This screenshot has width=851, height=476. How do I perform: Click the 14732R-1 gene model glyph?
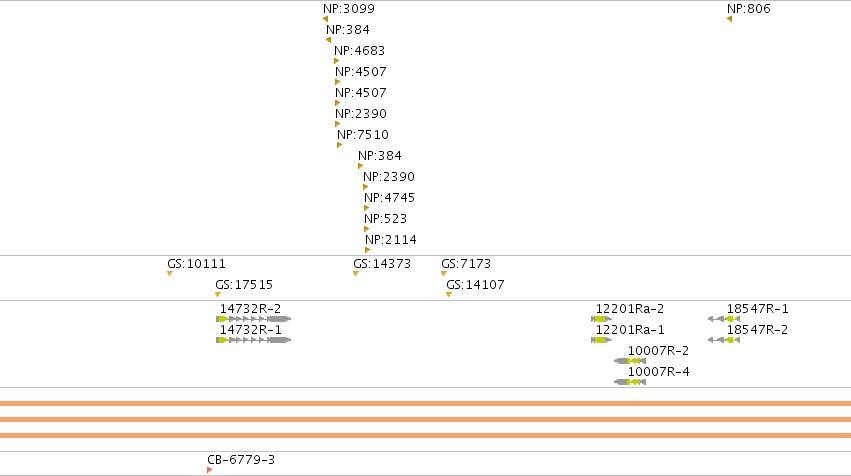pyautogui.click(x=253, y=340)
